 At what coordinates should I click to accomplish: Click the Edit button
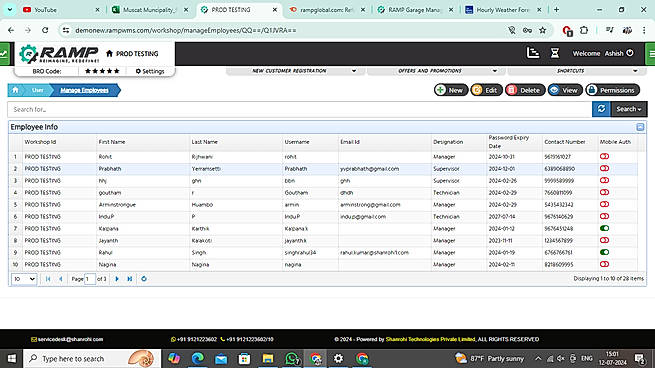tap(486, 90)
